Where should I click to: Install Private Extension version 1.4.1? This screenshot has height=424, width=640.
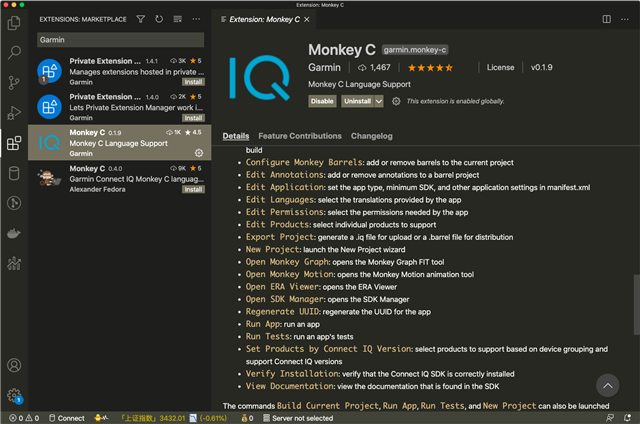click(193, 82)
